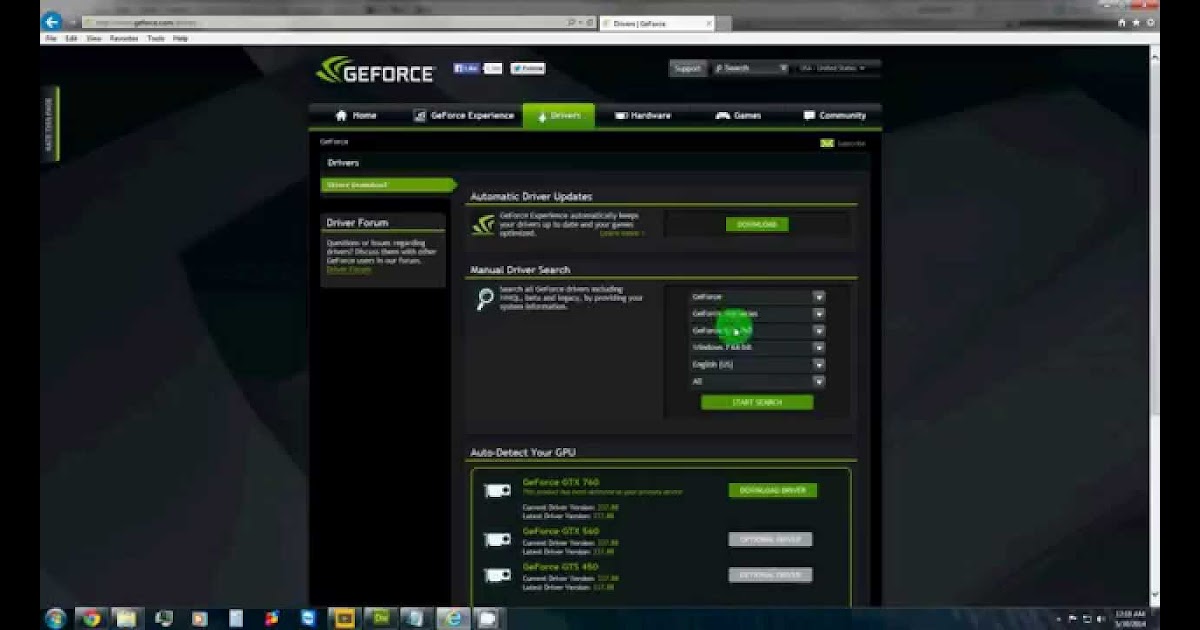Open Chrome from the taskbar

click(91, 618)
